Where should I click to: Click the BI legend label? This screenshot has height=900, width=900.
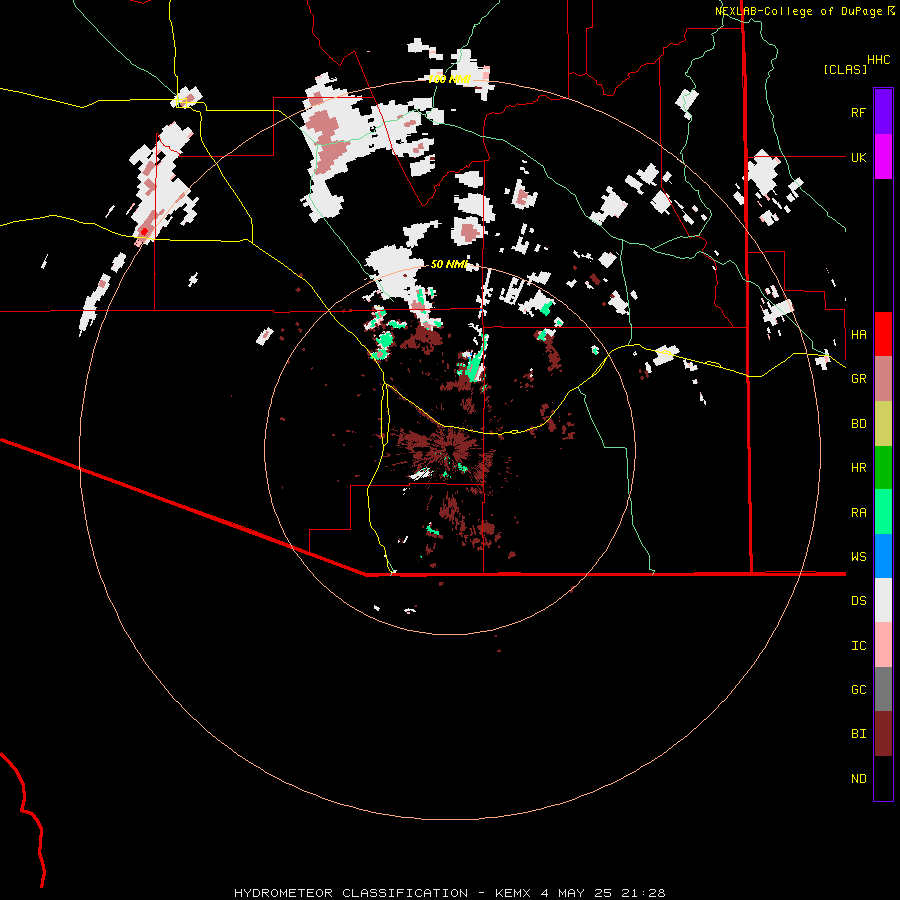pyautogui.click(x=858, y=734)
